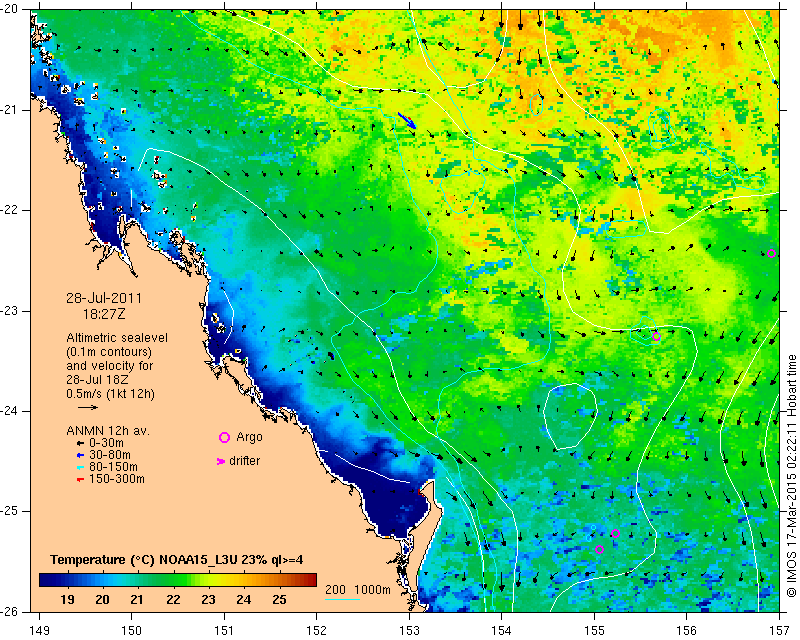
Task: Click the latitude axis label -21
Action: [x=10, y=110]
